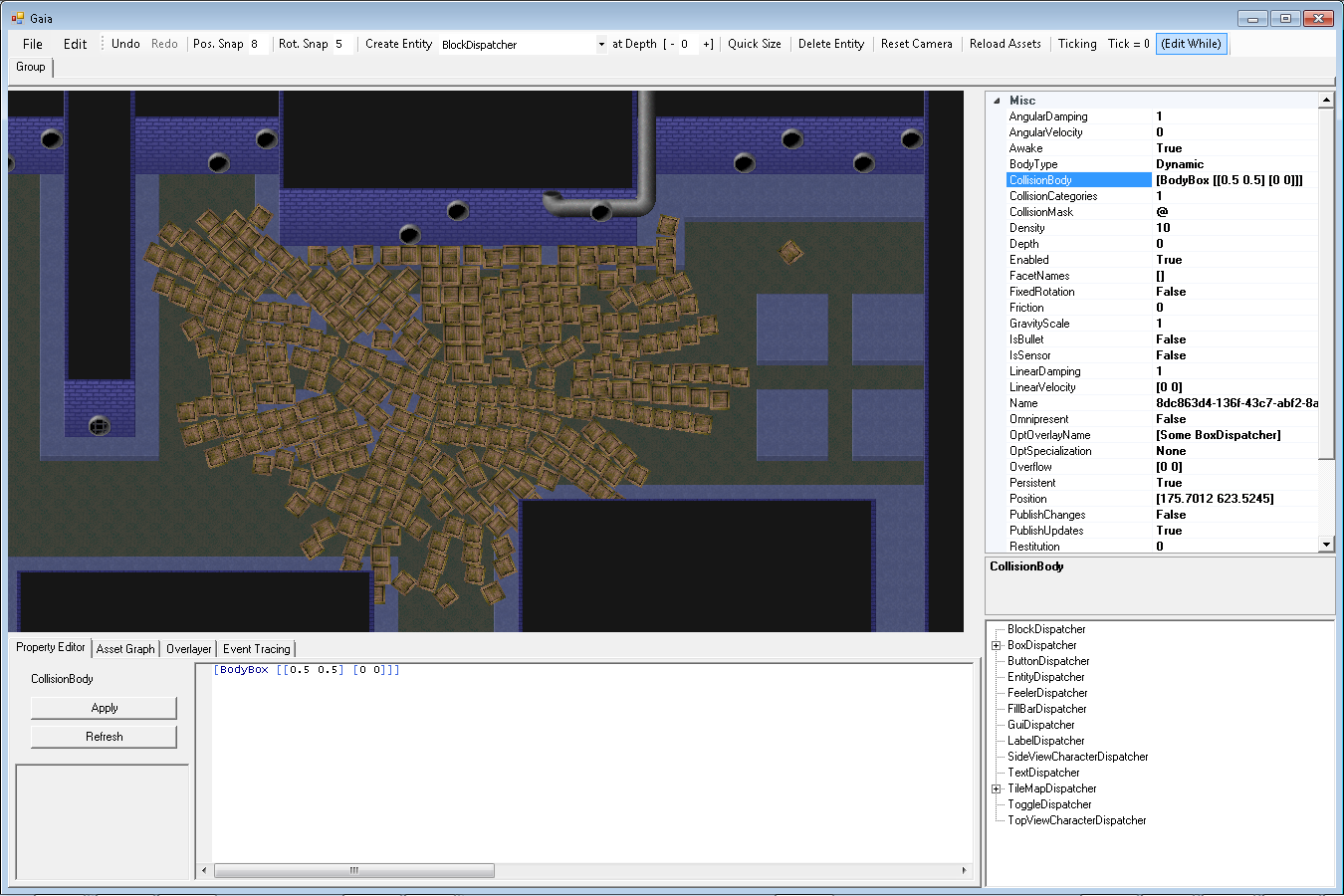Click Quick Size in the toolbar

pos(754,44)
